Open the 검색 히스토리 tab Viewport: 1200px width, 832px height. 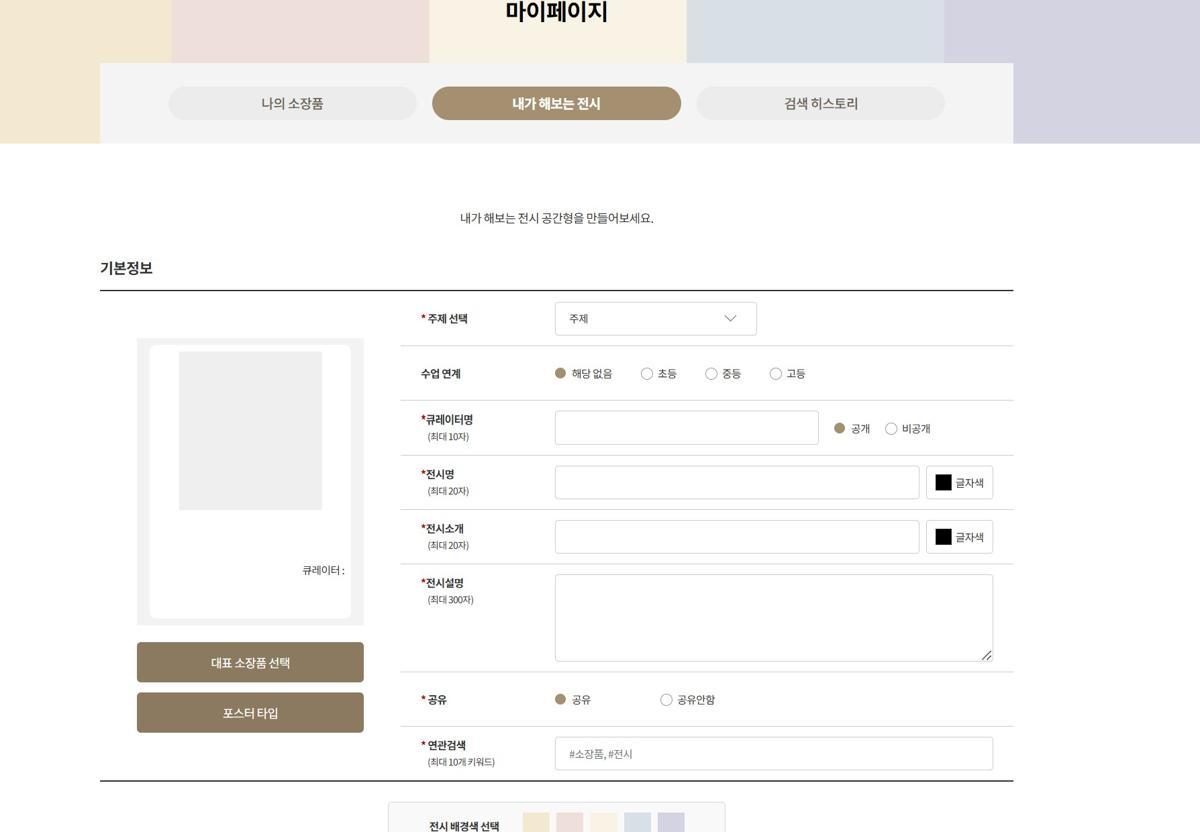coord(820,104)
